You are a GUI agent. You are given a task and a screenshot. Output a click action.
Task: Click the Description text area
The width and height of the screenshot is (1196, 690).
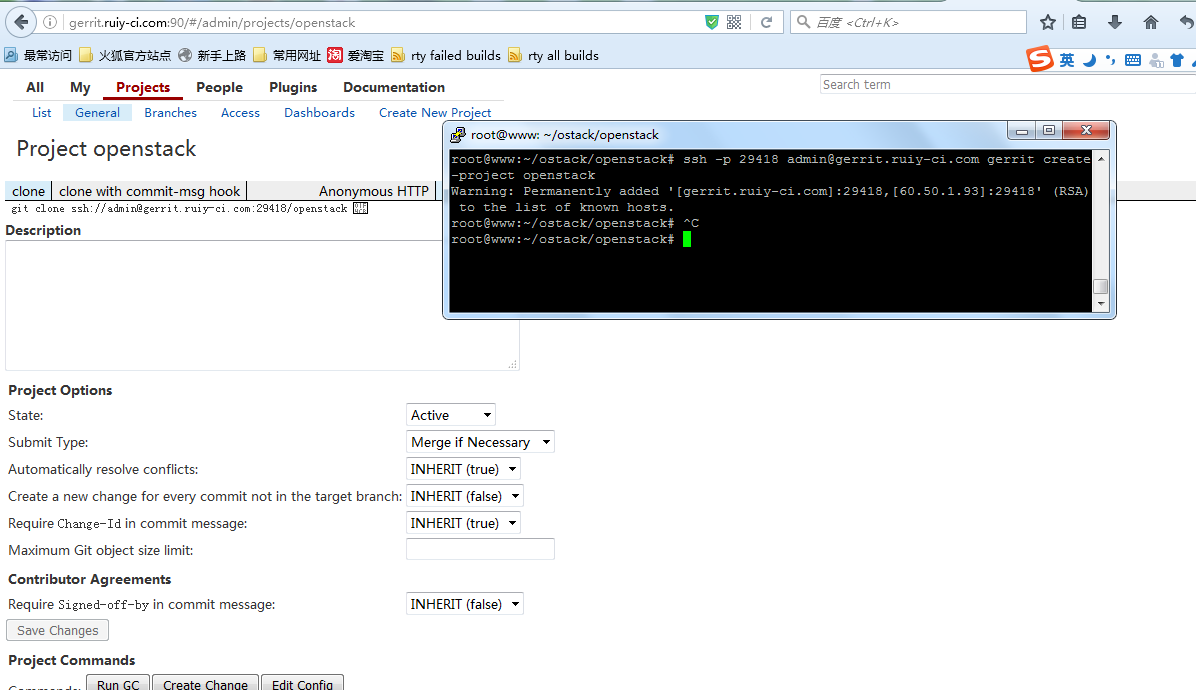(x=262, y=305)
